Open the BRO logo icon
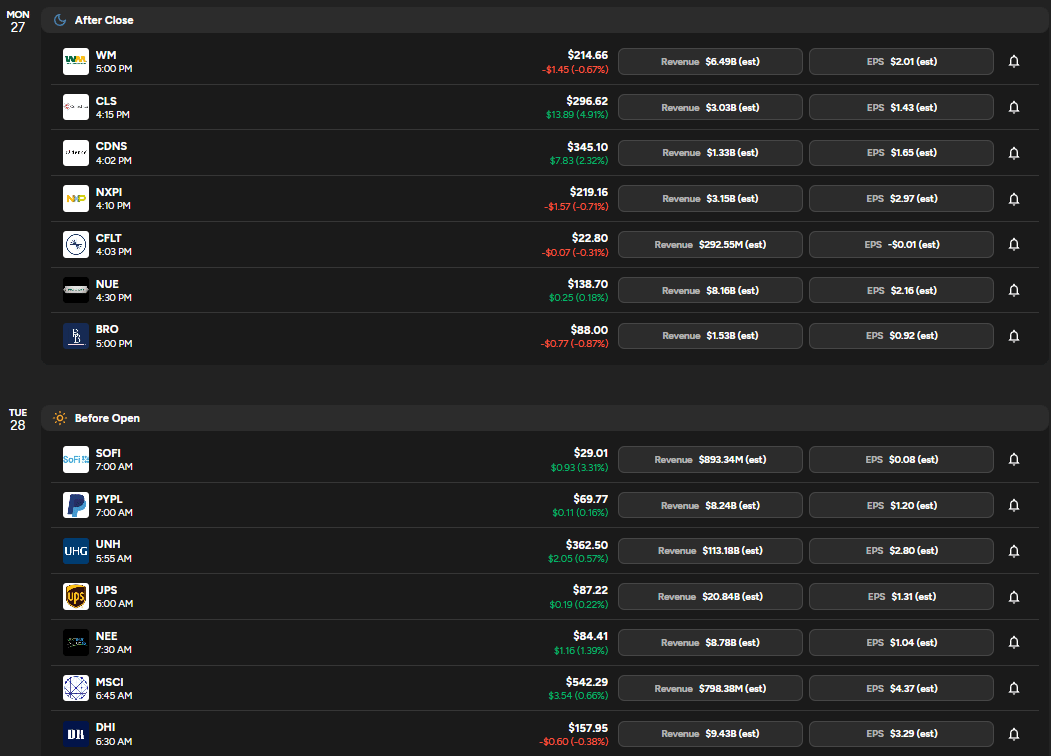Screen dimensions: 1051x756 [x=76, y=336]
